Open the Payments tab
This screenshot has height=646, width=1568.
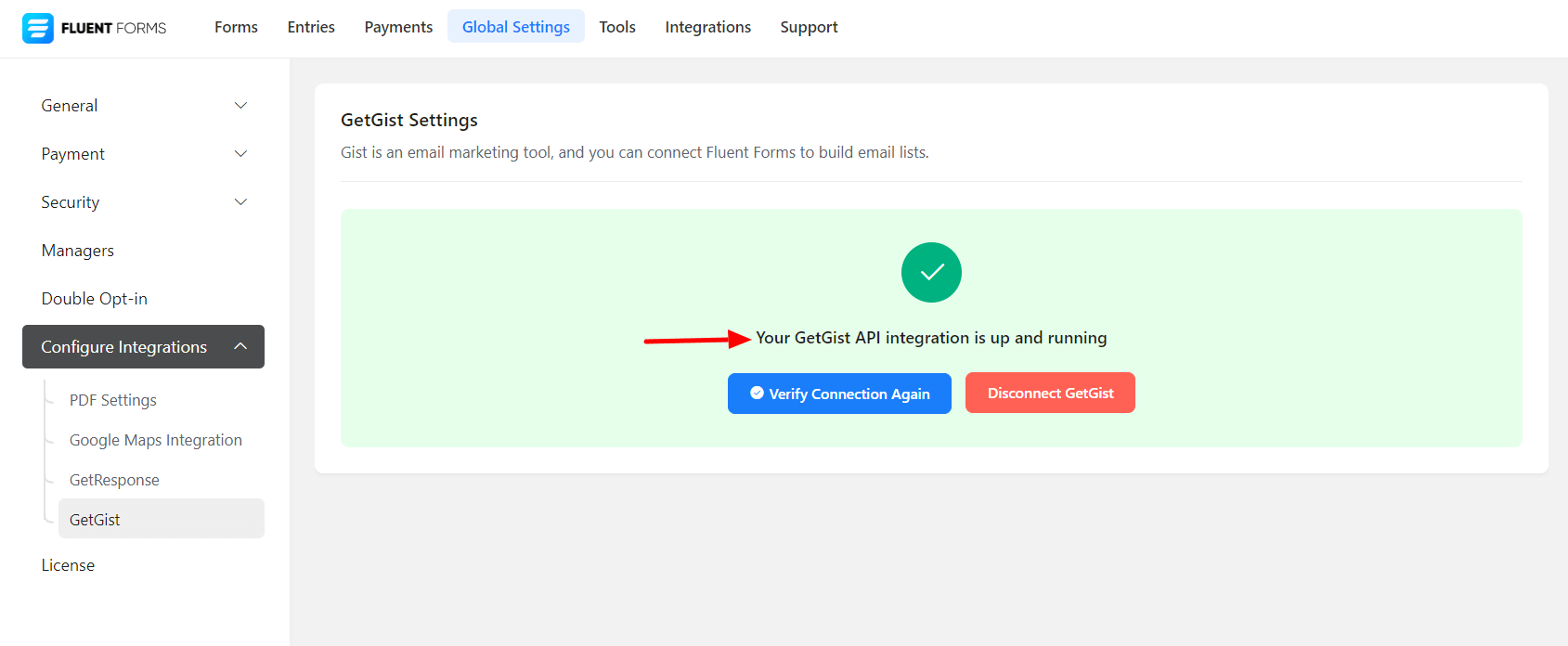[398, 27]
